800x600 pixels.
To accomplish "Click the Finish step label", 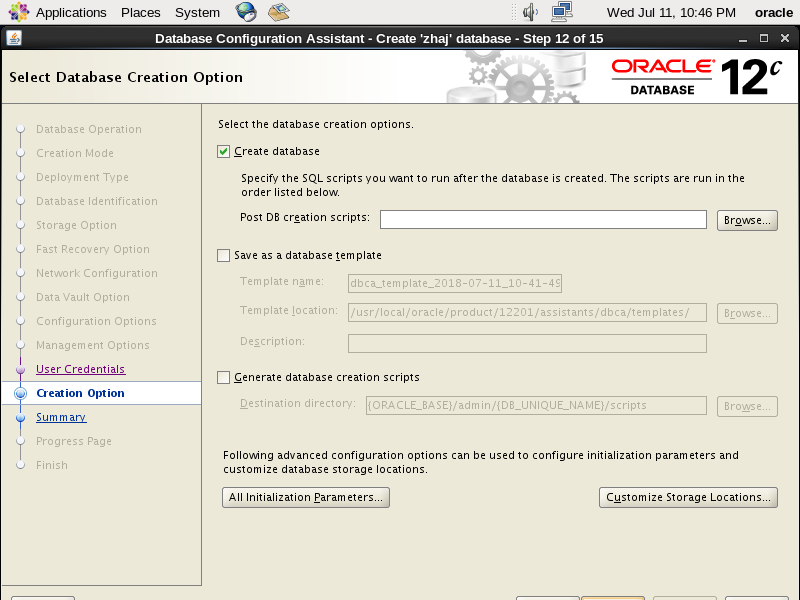I will tap(52, 465).
